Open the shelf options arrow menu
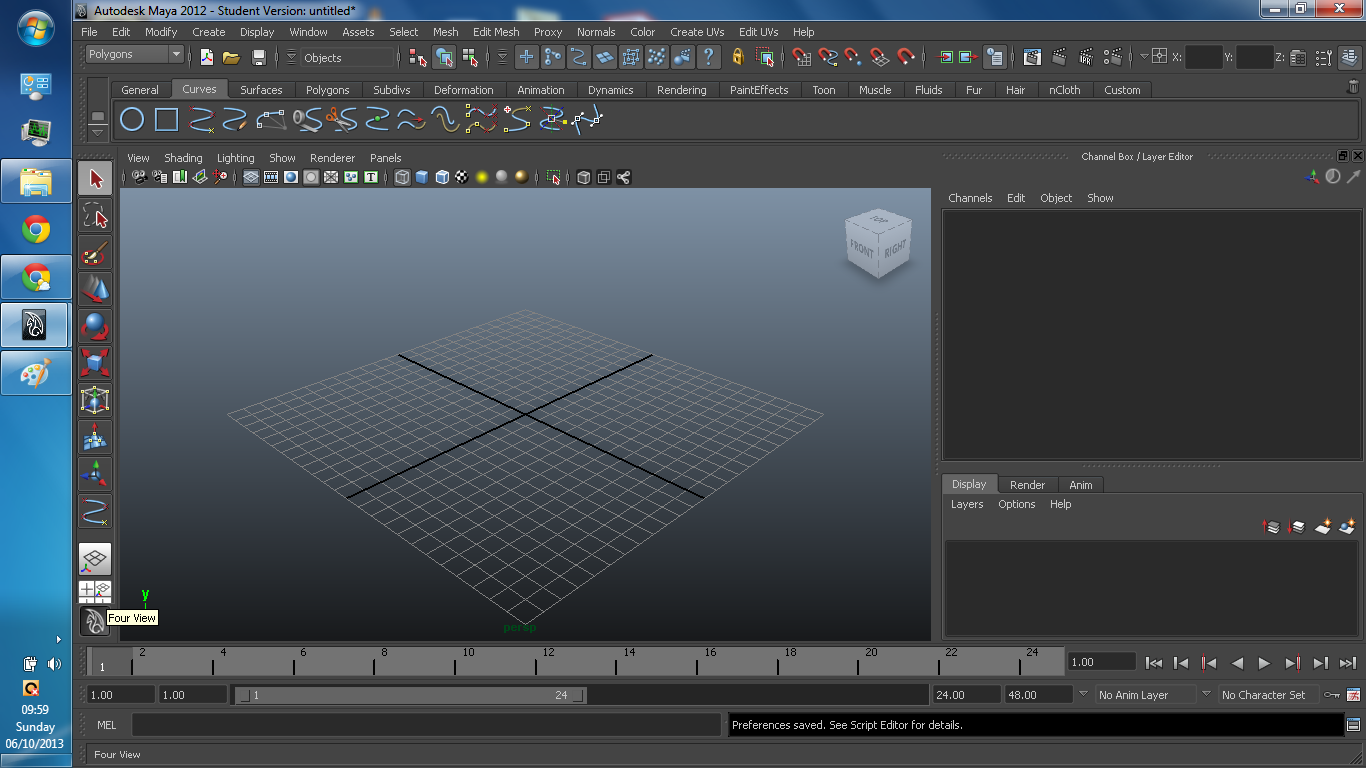The height and width of the screenshot is (768, 1366). coord(97,132)
